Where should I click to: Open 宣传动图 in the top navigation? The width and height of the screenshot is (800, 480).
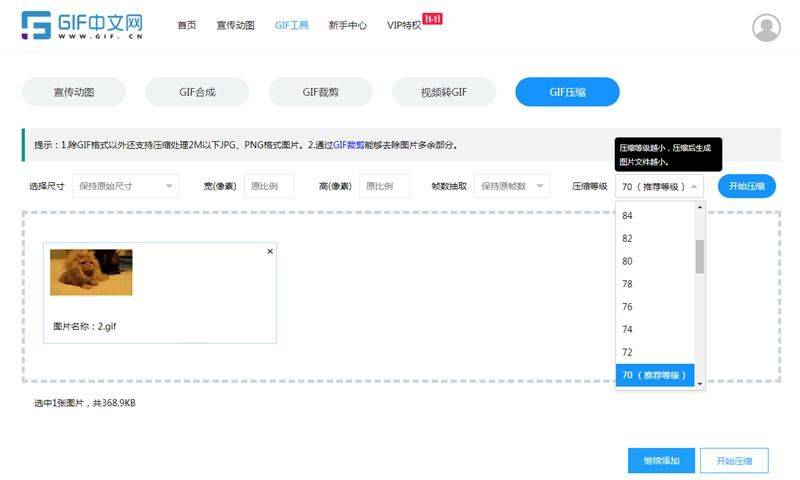(x=235, y=25)
